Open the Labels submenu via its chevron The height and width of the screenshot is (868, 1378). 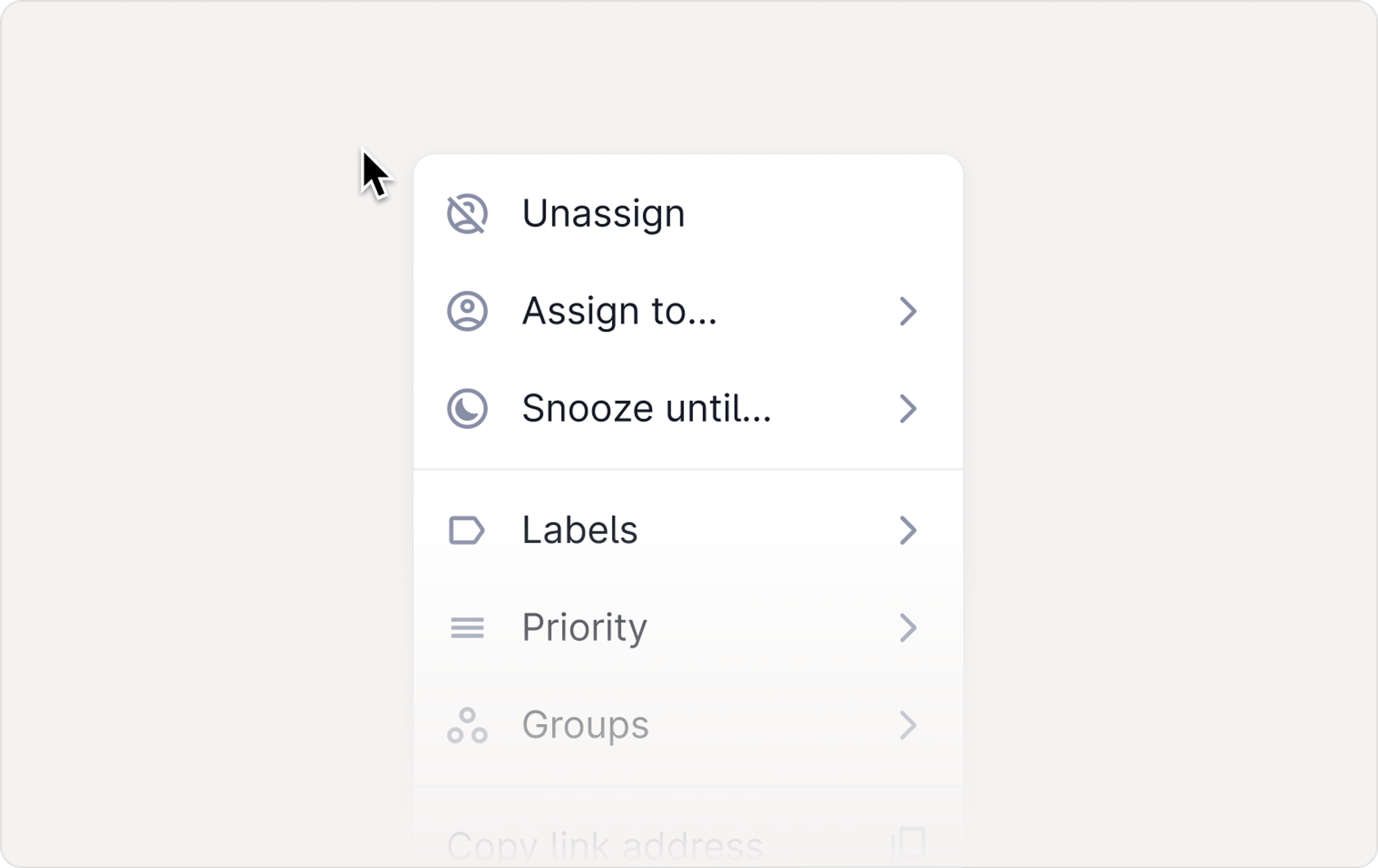(x=909, y=530)
